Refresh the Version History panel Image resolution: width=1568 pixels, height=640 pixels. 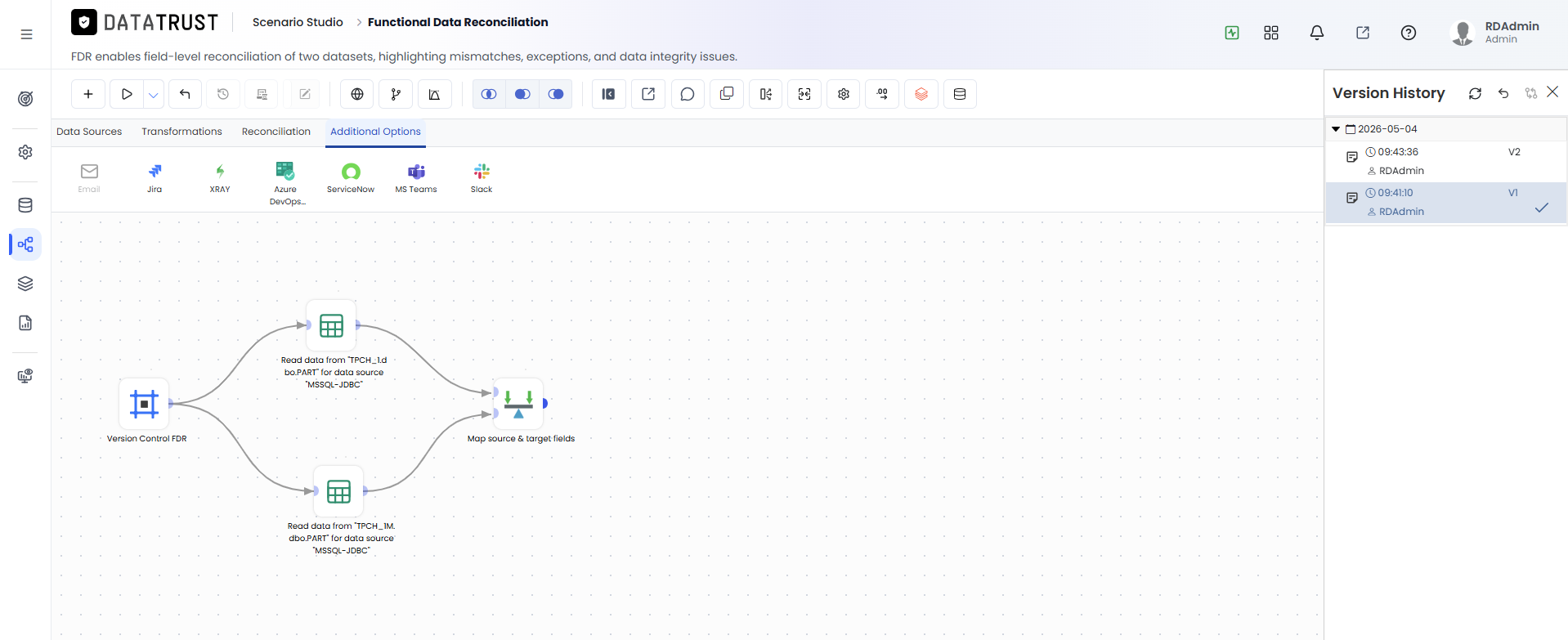pos(1475,93)
